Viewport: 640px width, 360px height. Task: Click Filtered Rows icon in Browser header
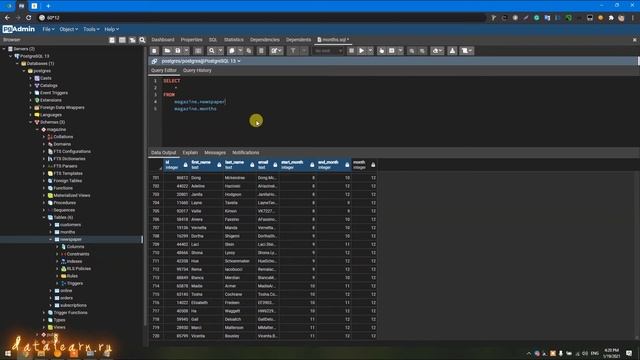tap(132, 40)
